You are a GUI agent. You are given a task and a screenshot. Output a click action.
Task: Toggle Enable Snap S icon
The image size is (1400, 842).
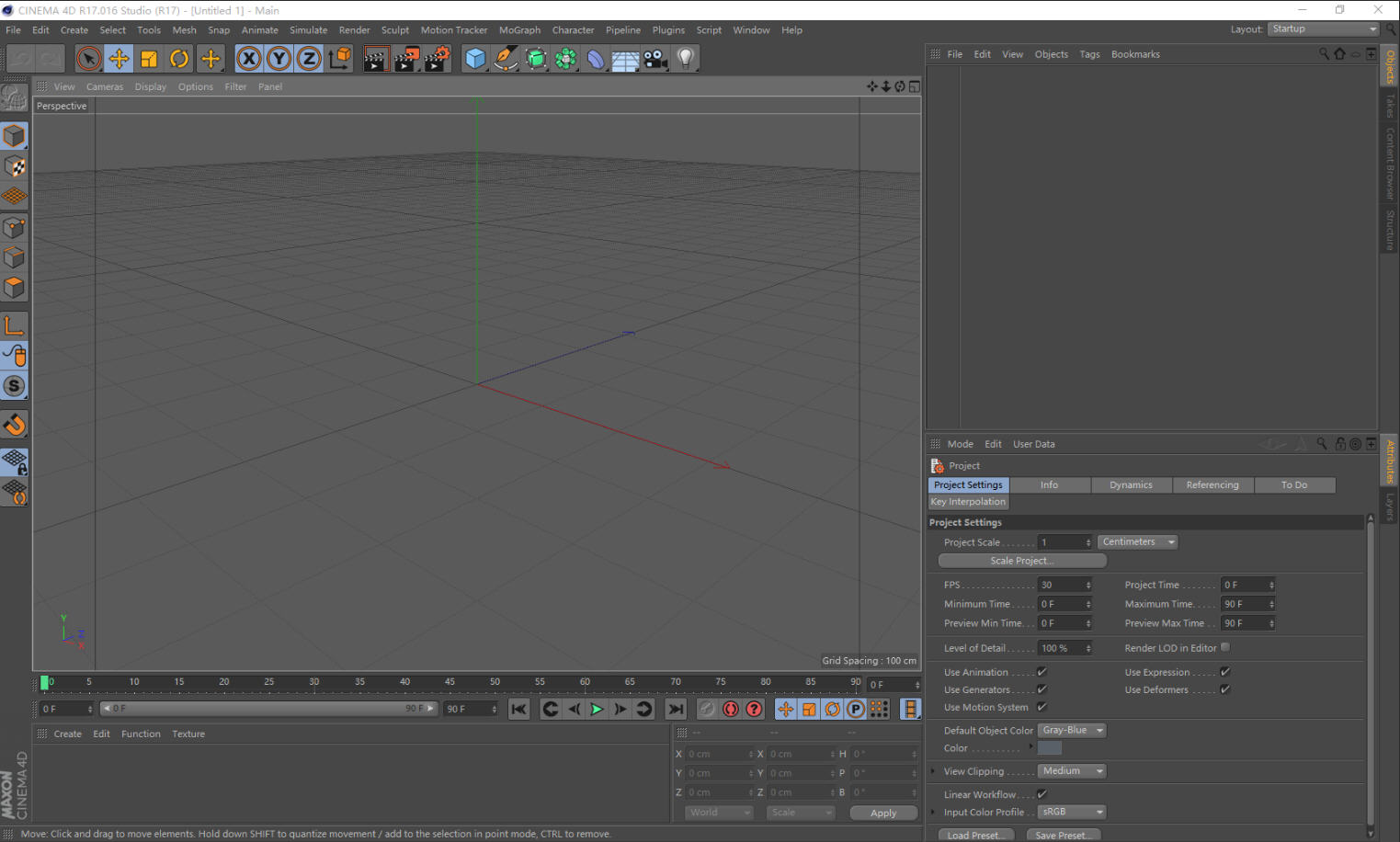click(x=15, y=386)
